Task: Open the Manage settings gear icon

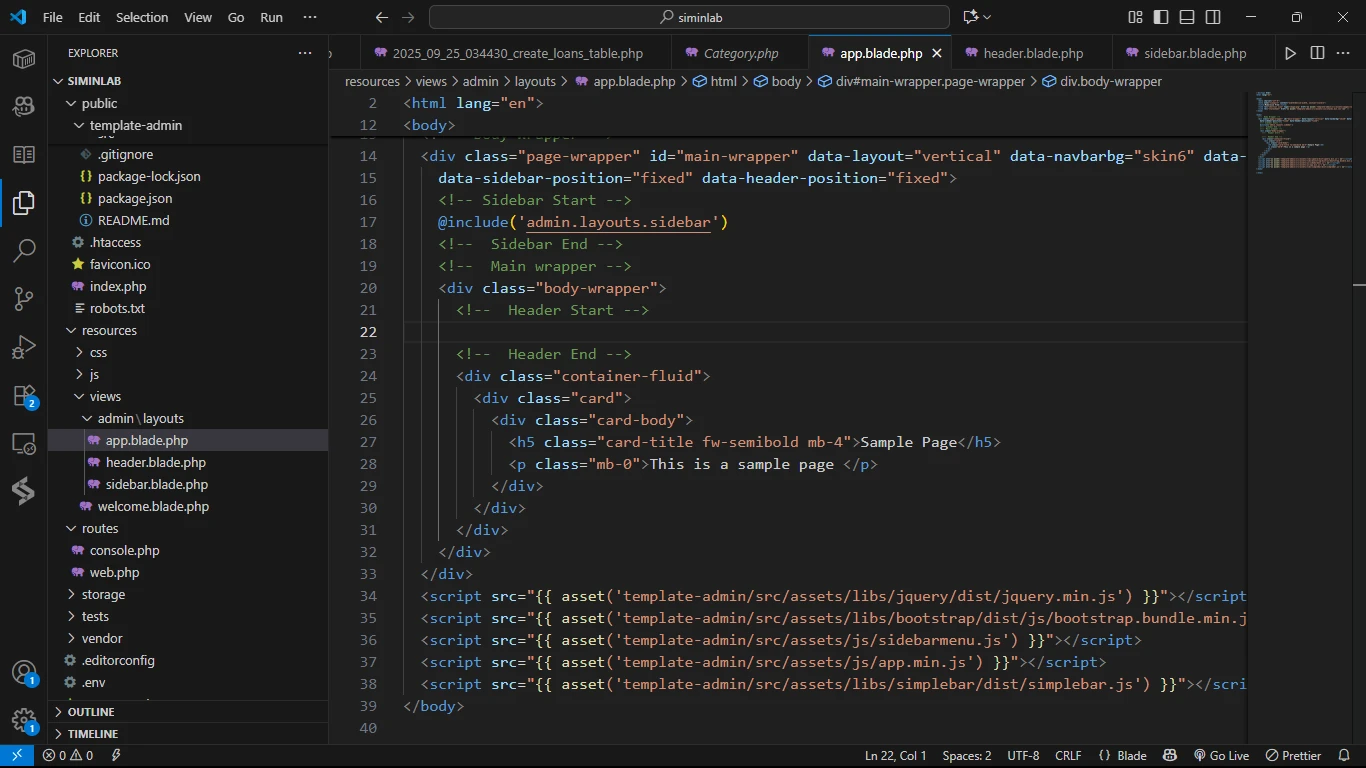Action: coord(24,720)
